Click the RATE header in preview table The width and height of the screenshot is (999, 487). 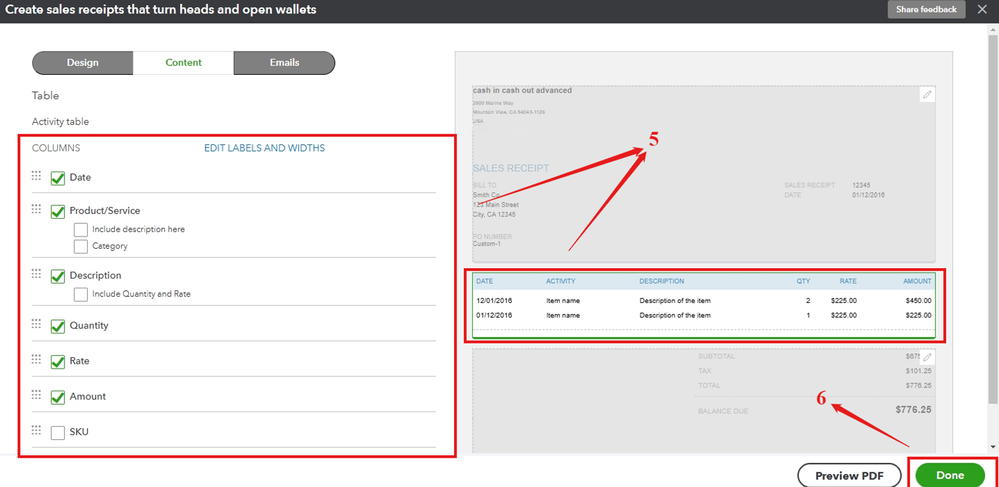[848, 281]
